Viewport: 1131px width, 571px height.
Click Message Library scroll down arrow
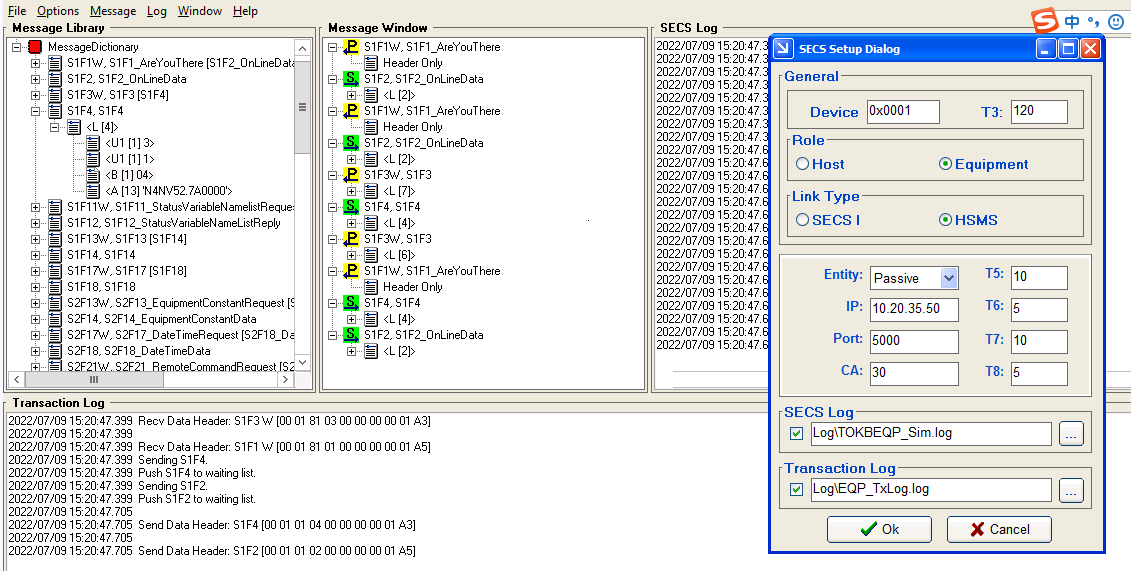pos(302,363)
